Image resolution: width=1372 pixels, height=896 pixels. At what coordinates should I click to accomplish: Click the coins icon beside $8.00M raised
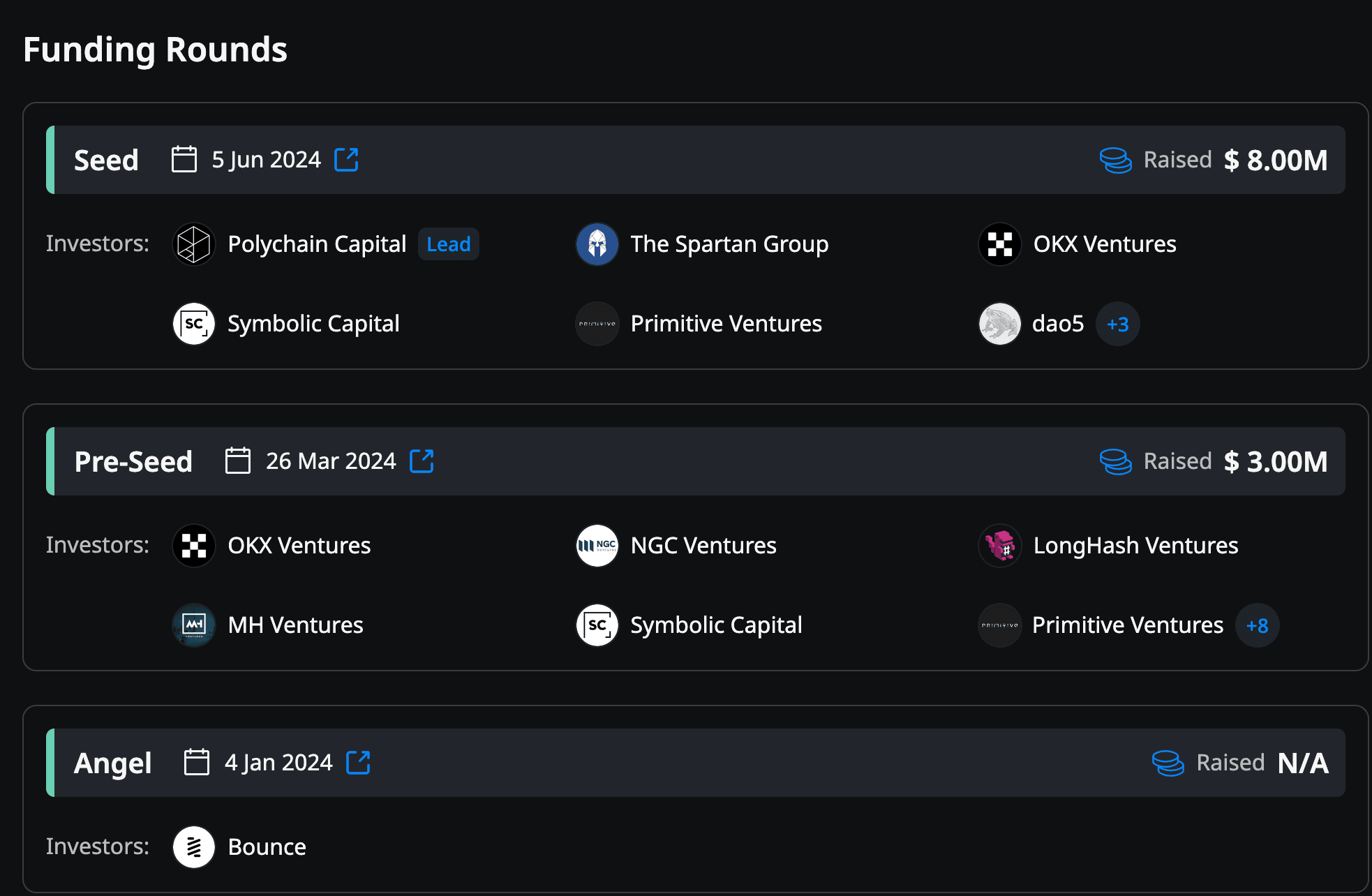(1115, 160)
